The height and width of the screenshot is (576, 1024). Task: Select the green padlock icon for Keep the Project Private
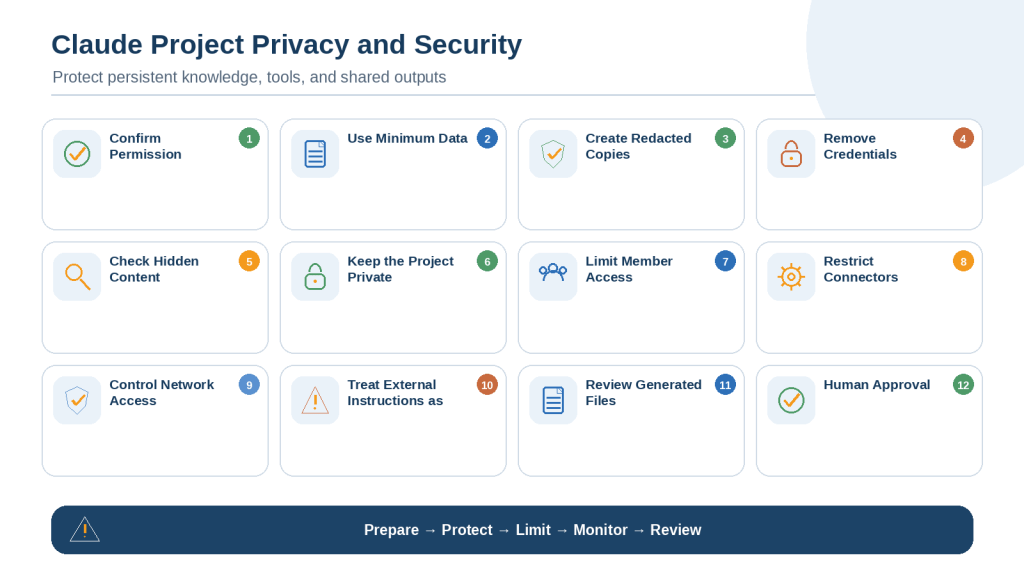pyautogui.click(x=315, y=277)
